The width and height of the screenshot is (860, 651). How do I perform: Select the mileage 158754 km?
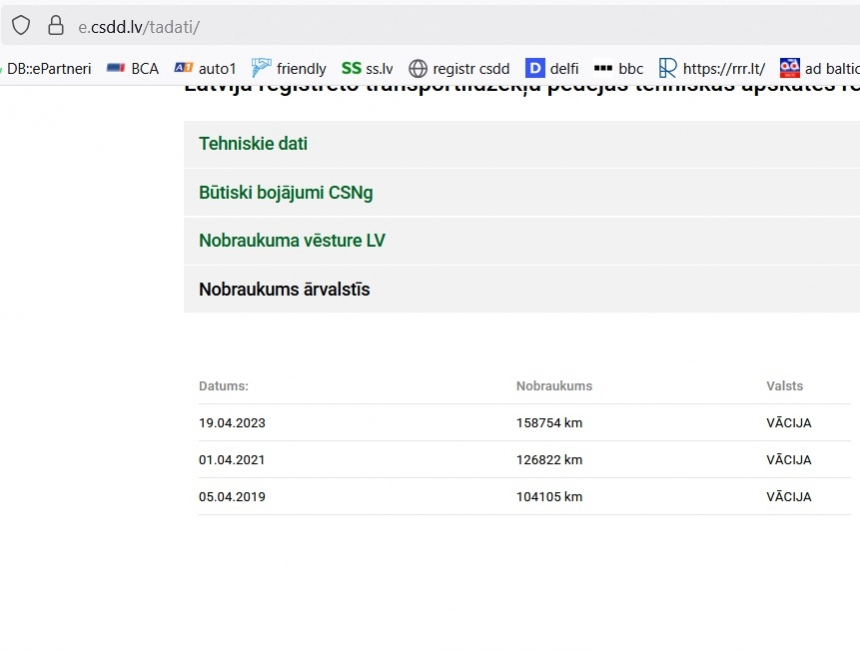(549, 423)
